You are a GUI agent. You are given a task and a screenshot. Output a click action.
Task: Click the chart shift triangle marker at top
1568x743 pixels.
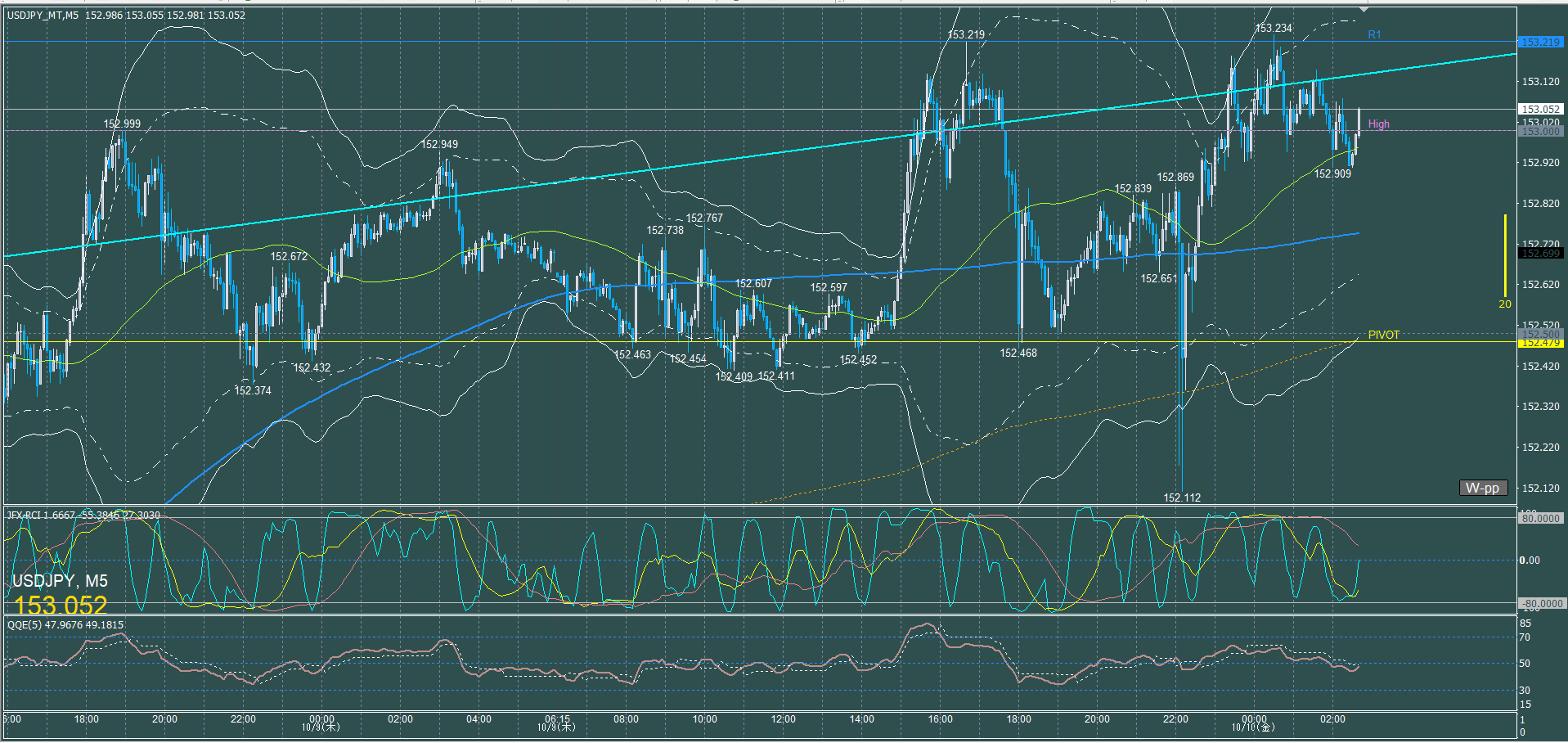(1363, 10)
